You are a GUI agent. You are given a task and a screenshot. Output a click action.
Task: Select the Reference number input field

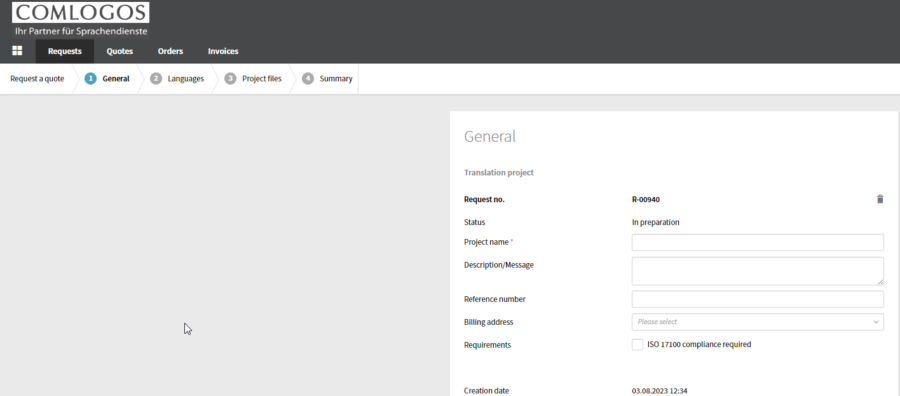758,299
